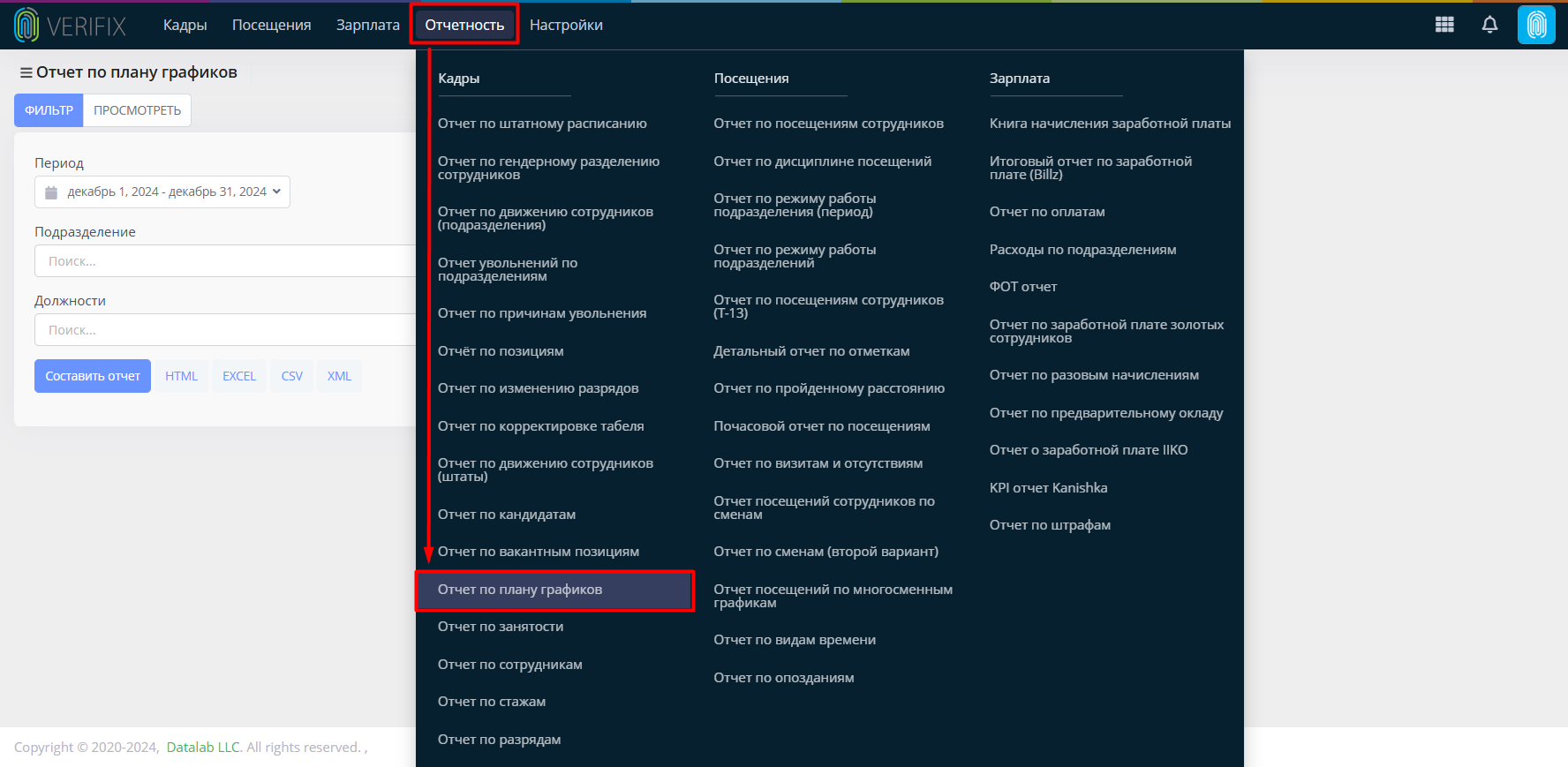Click the Составить отчет button
This screenshot has height=767, width=1568.
tap(93, 376)
